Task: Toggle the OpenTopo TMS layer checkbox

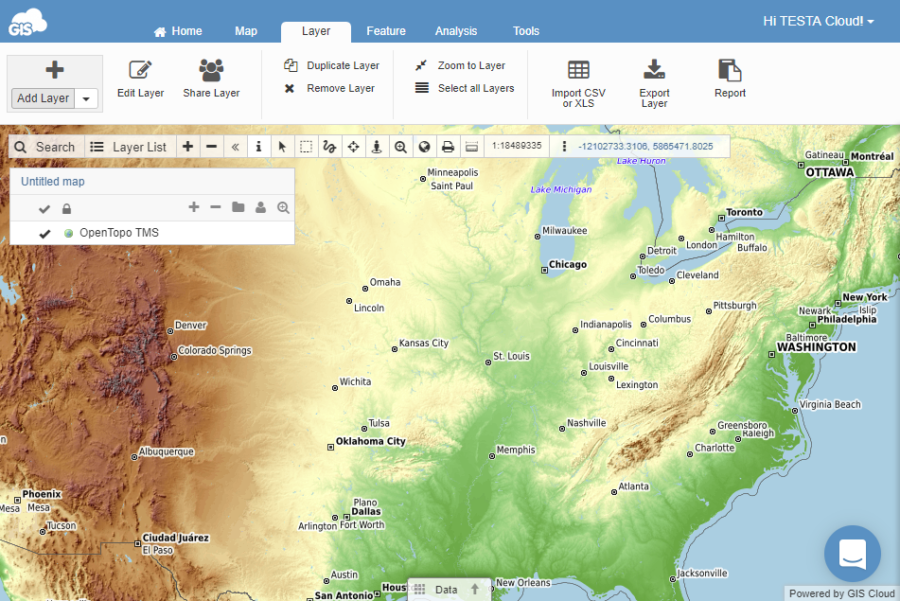Action: 45,232
